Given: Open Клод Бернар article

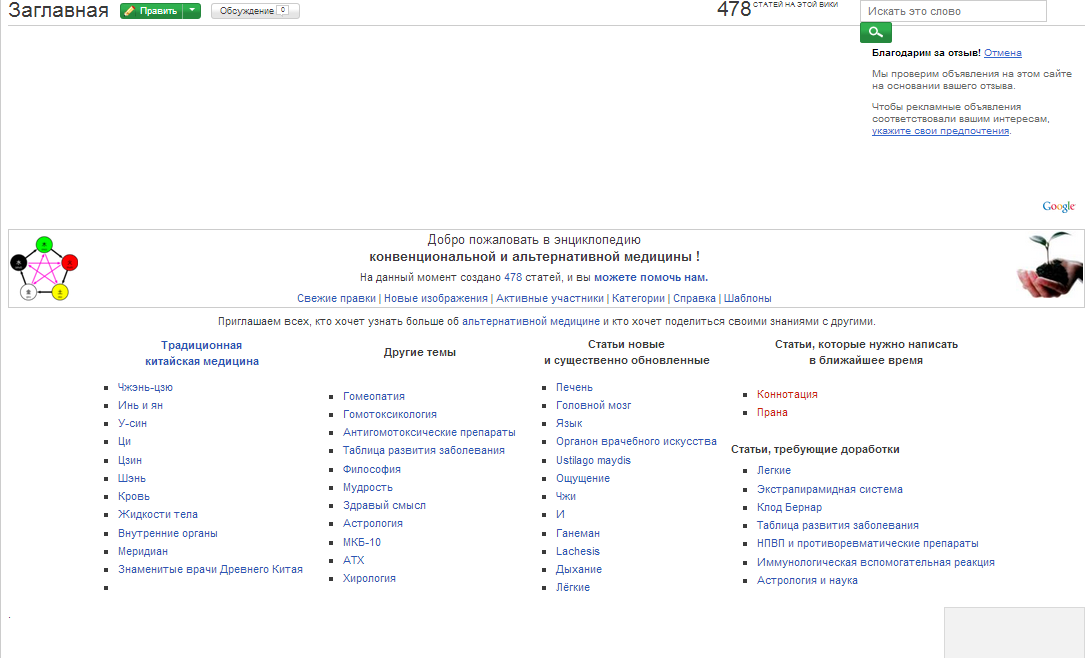Looking at the screenshot, I should [789, 508].
